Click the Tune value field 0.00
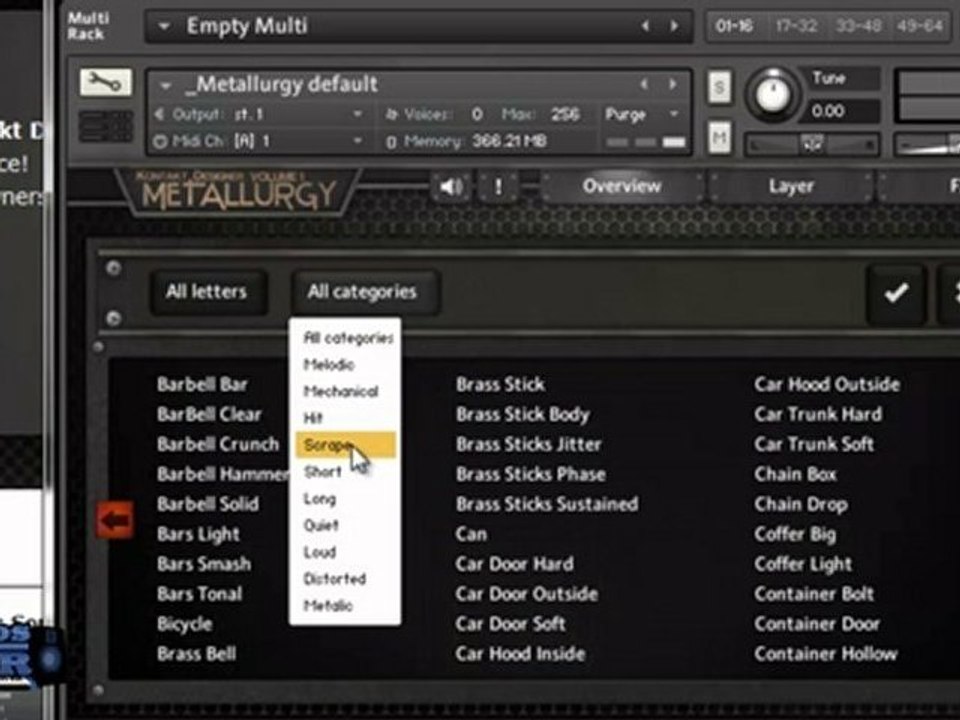 pos(843,111)
